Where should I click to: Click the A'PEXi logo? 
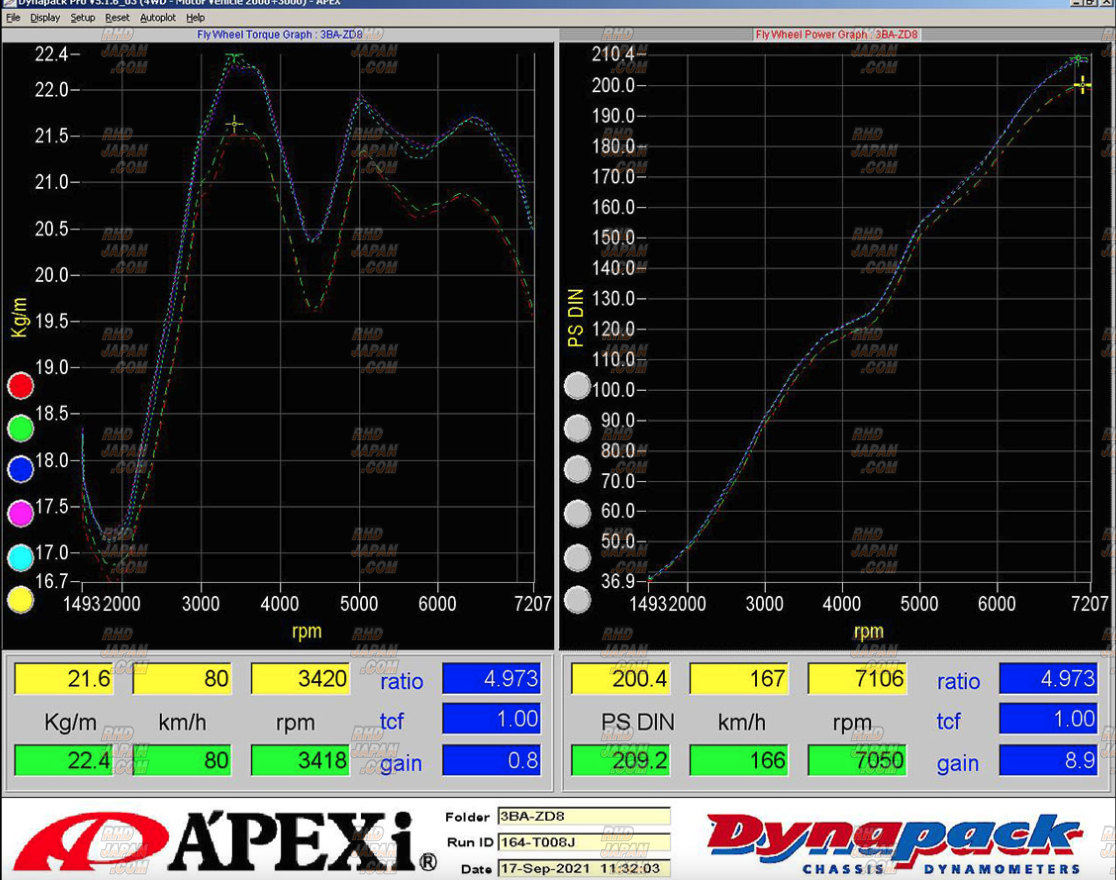(x=224, y=841)
